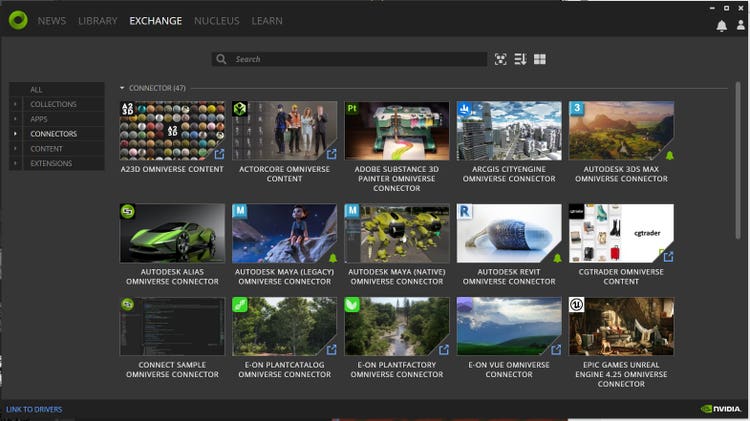Click into the Search field
Viewport: 750px width, 421px height.
pyautogui.click(x=349, y=59)
